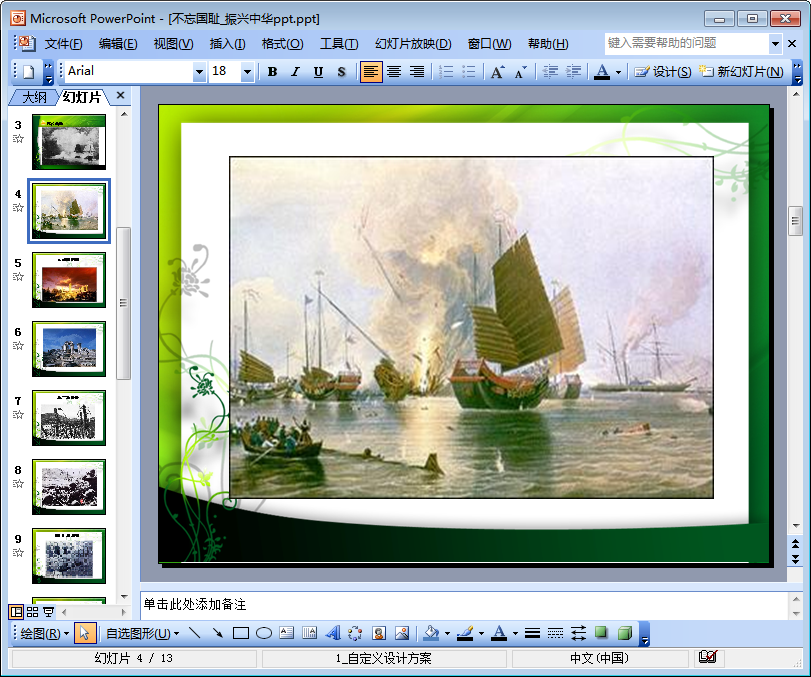
Task: Open the font size 18 dropdown
Action: (x=247, y=72)
